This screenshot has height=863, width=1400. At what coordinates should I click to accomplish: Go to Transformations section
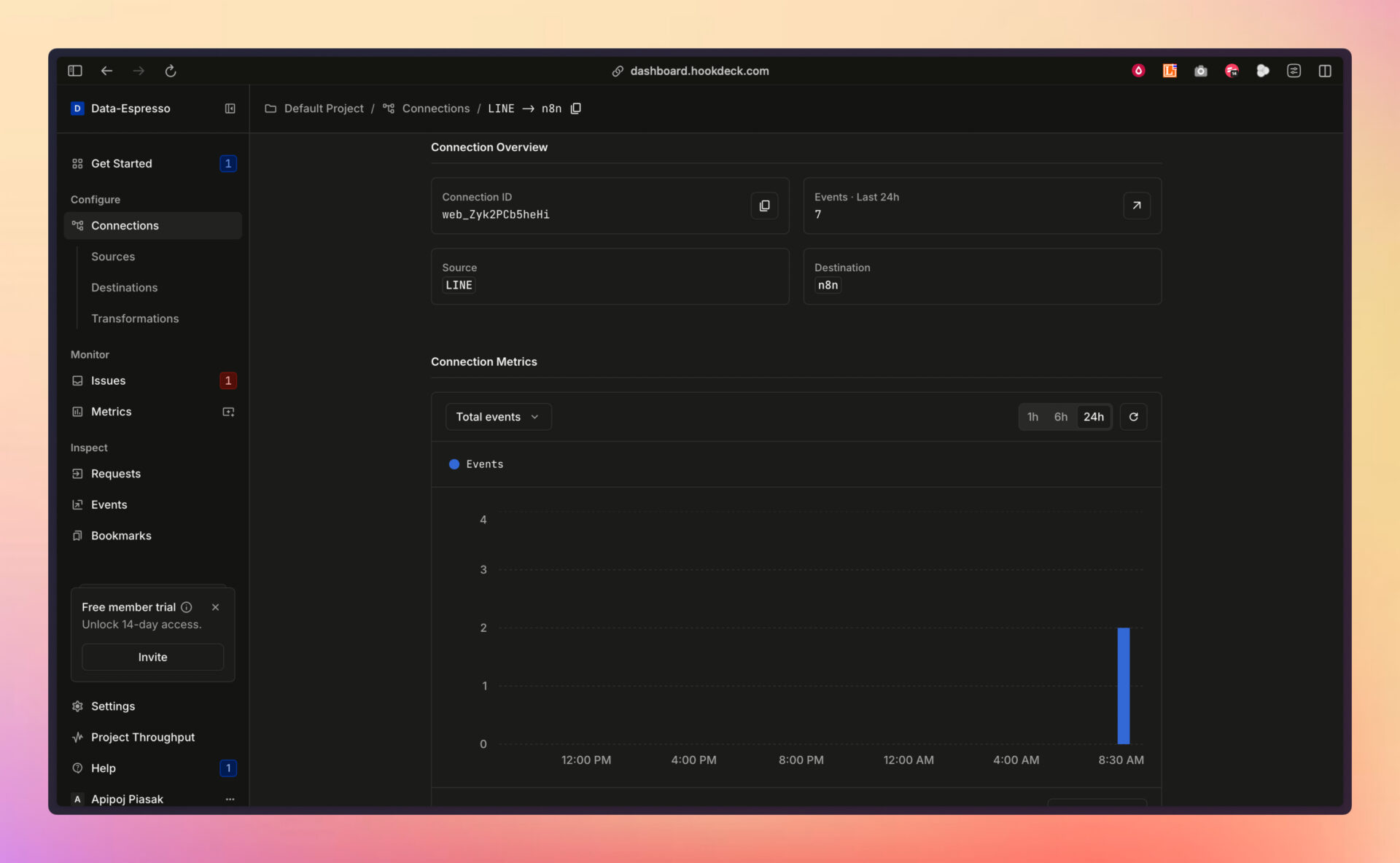[x=135, y=319]
